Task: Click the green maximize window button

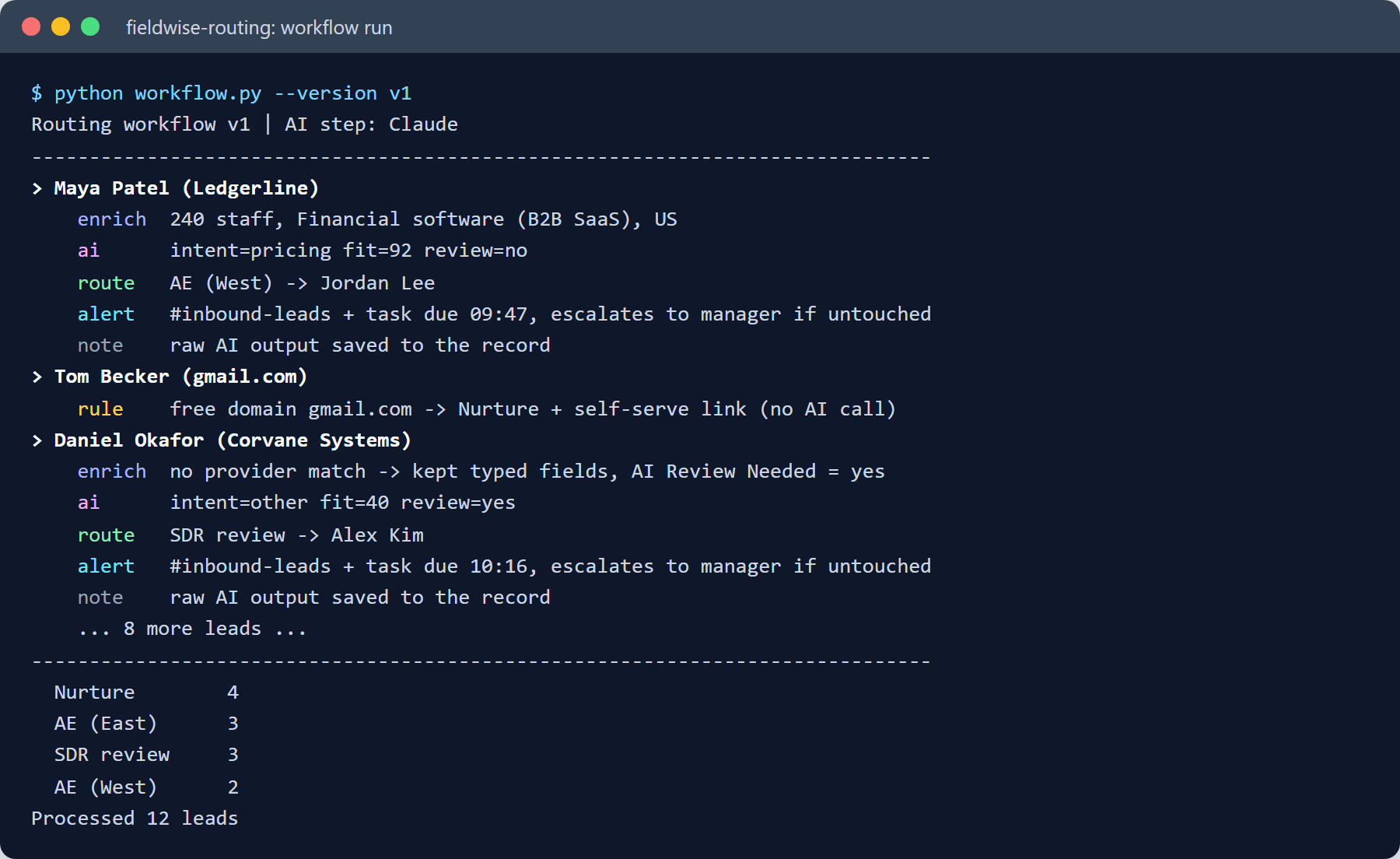Action: (90, 26)
